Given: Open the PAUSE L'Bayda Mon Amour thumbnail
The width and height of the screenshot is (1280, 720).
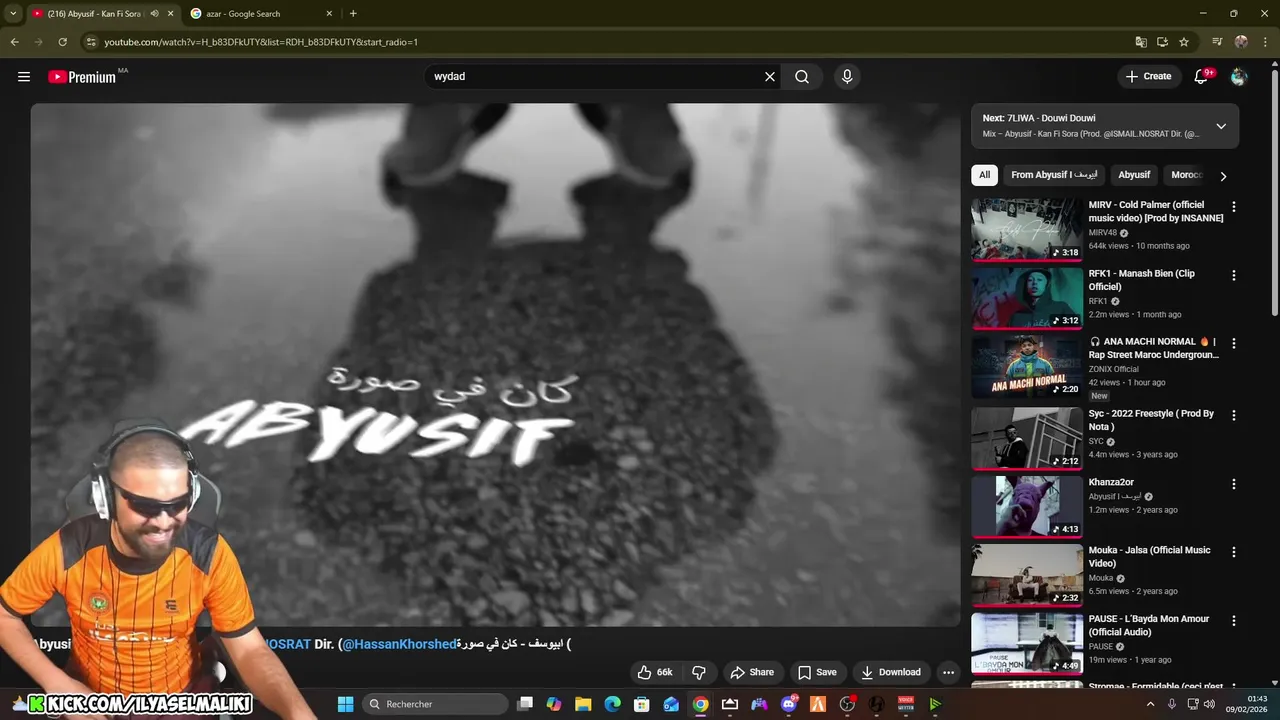Looking at the screenshot, I should [x=1027, y=643].
